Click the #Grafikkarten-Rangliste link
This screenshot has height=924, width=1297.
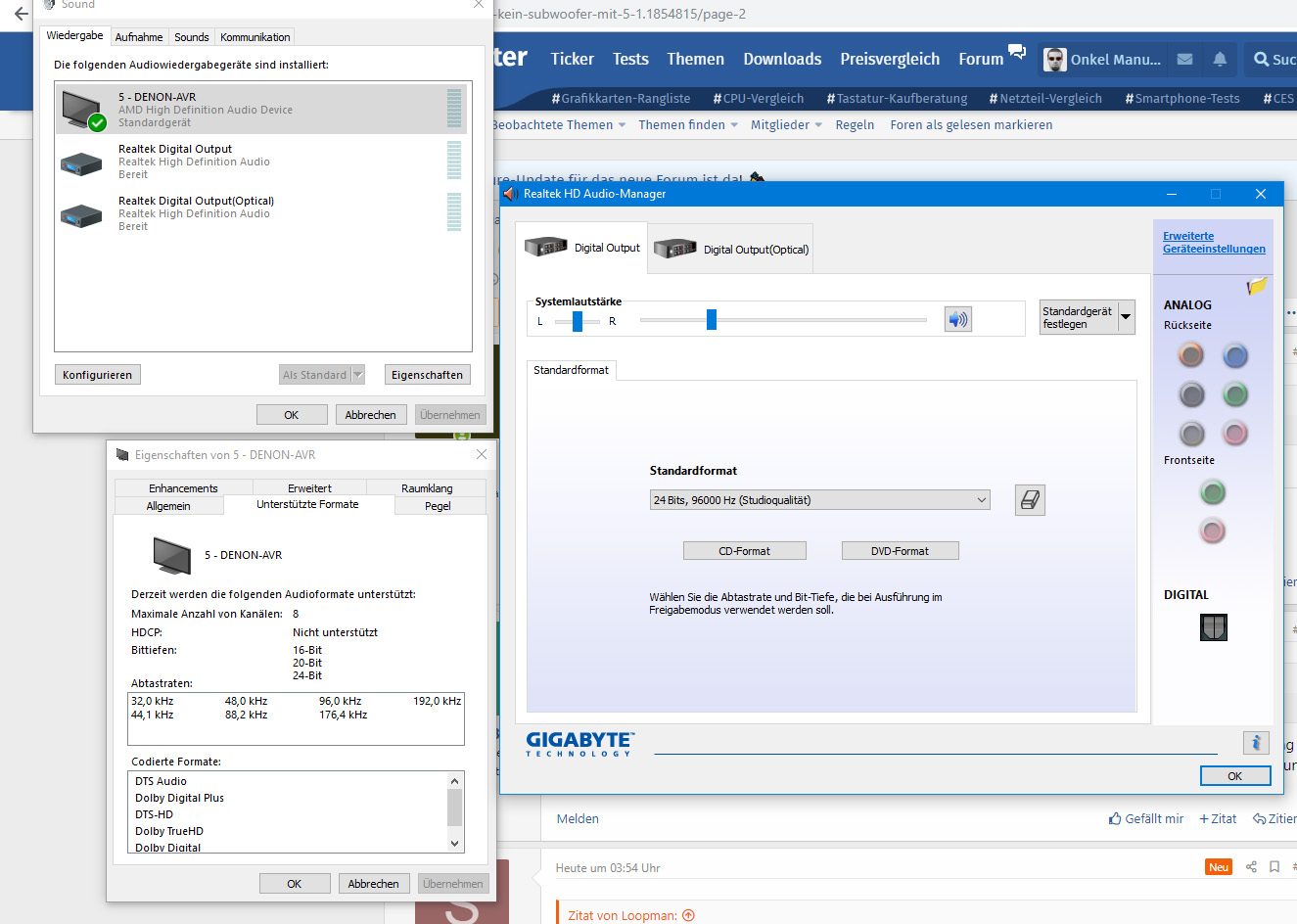(621, 98)
